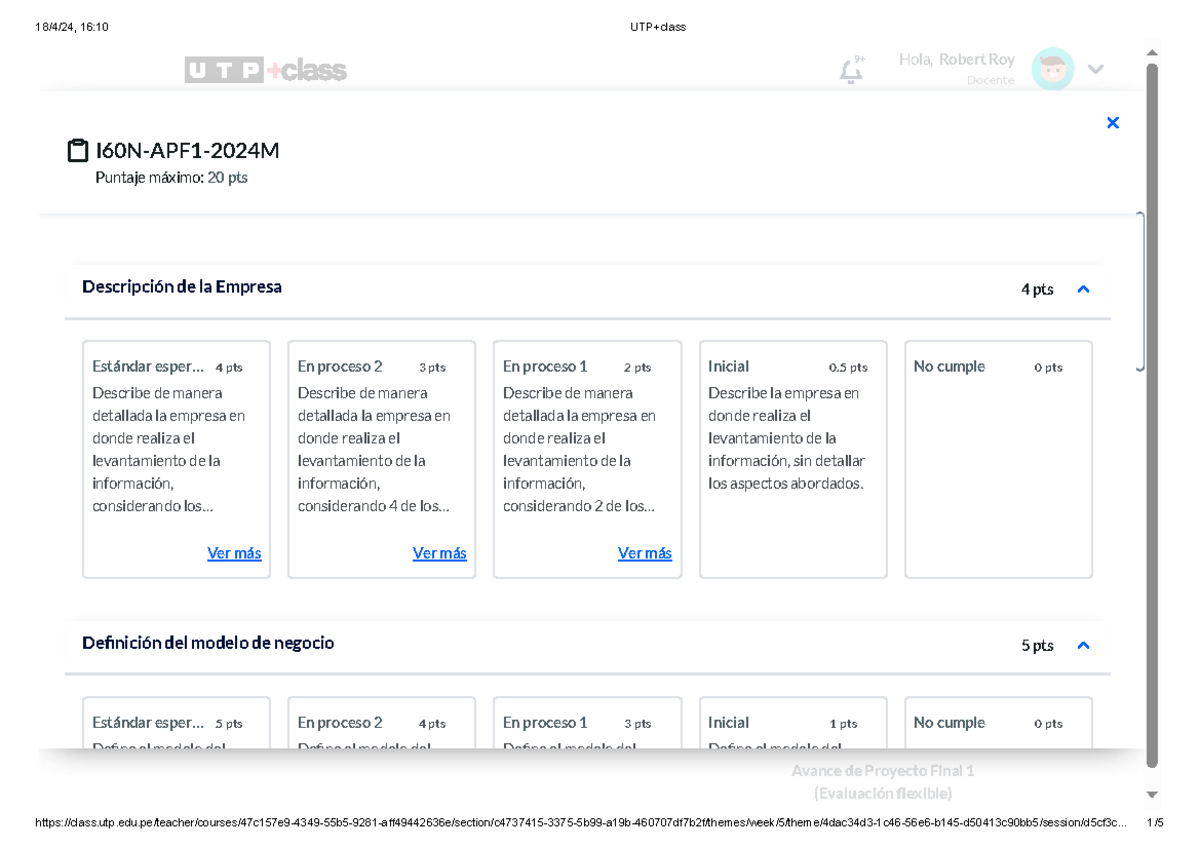The image size is (1200, 848).
Task: Open the notifications bell with 9+ badge
Action: click(x=849, y=69)
